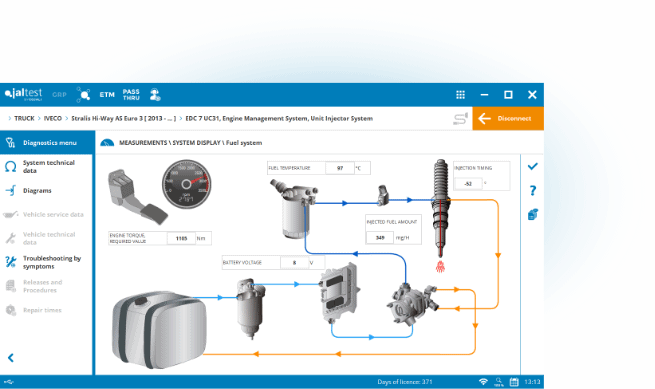Click the support agent headset icon

(155, 95)
